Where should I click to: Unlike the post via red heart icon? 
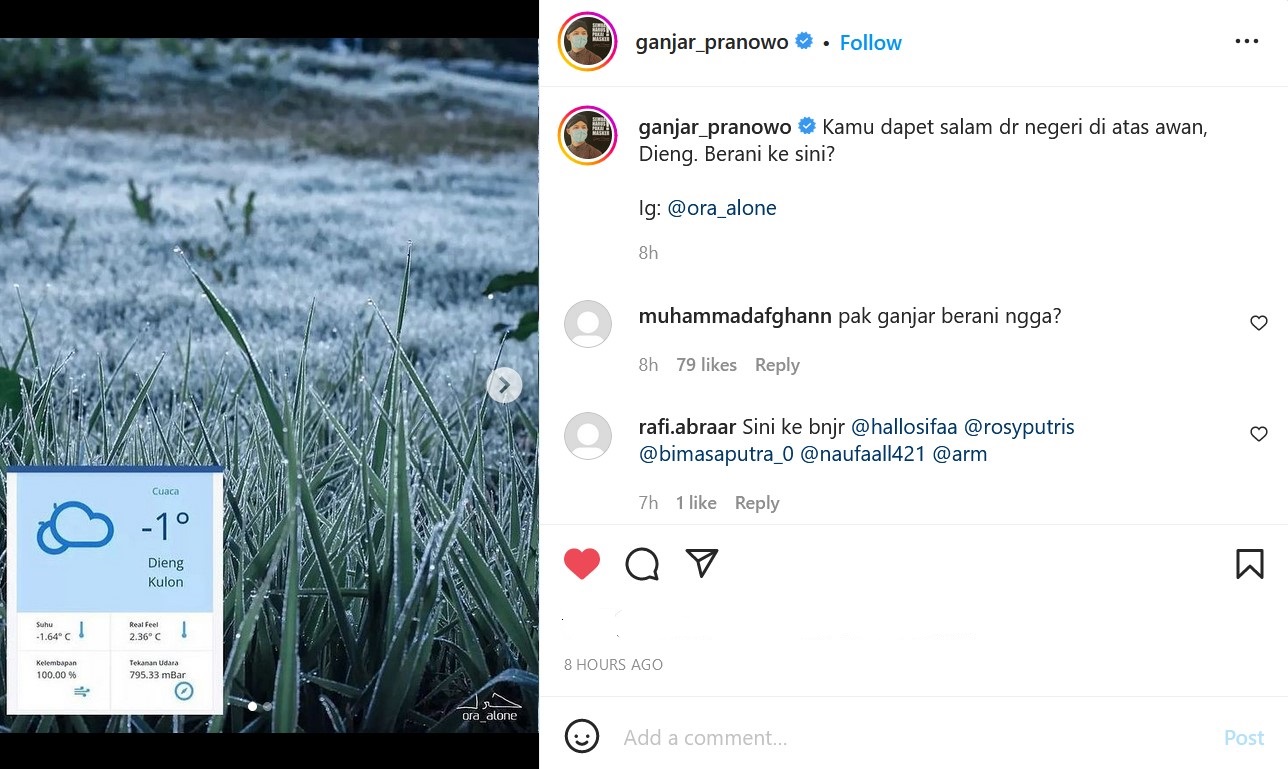[582, 564]
